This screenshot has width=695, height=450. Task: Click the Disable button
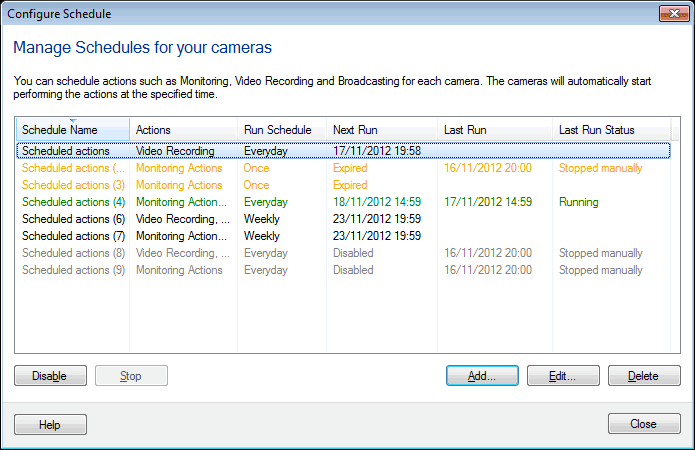(x=50, y=376)
